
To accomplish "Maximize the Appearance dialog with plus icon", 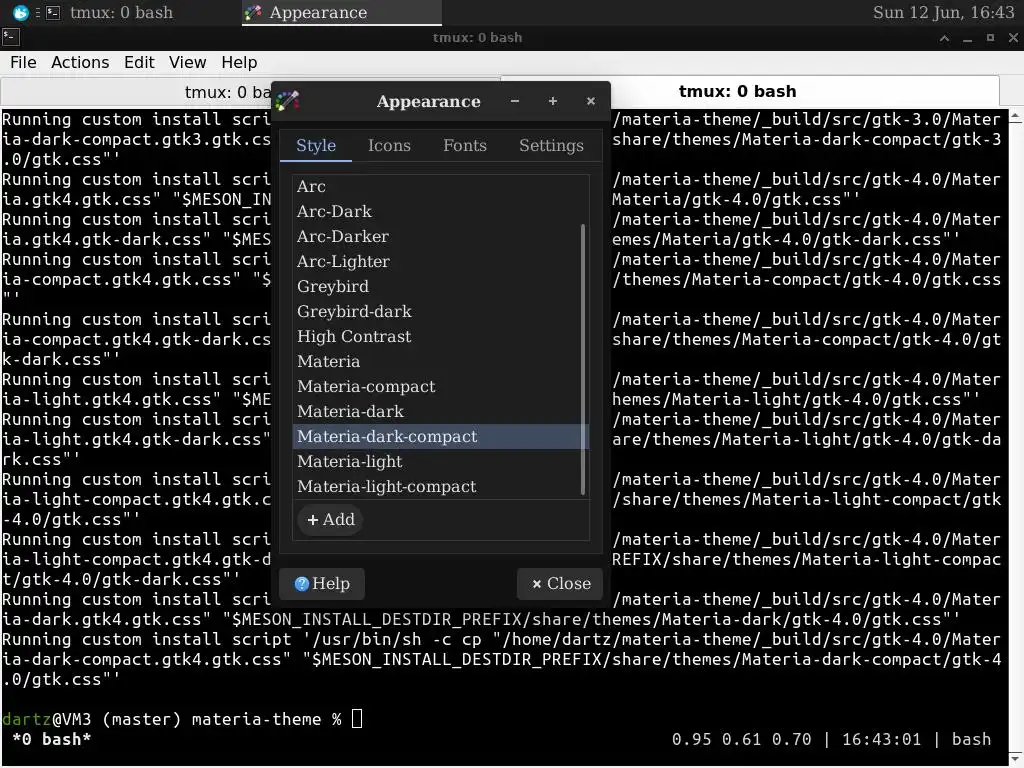I will point(552,101).
